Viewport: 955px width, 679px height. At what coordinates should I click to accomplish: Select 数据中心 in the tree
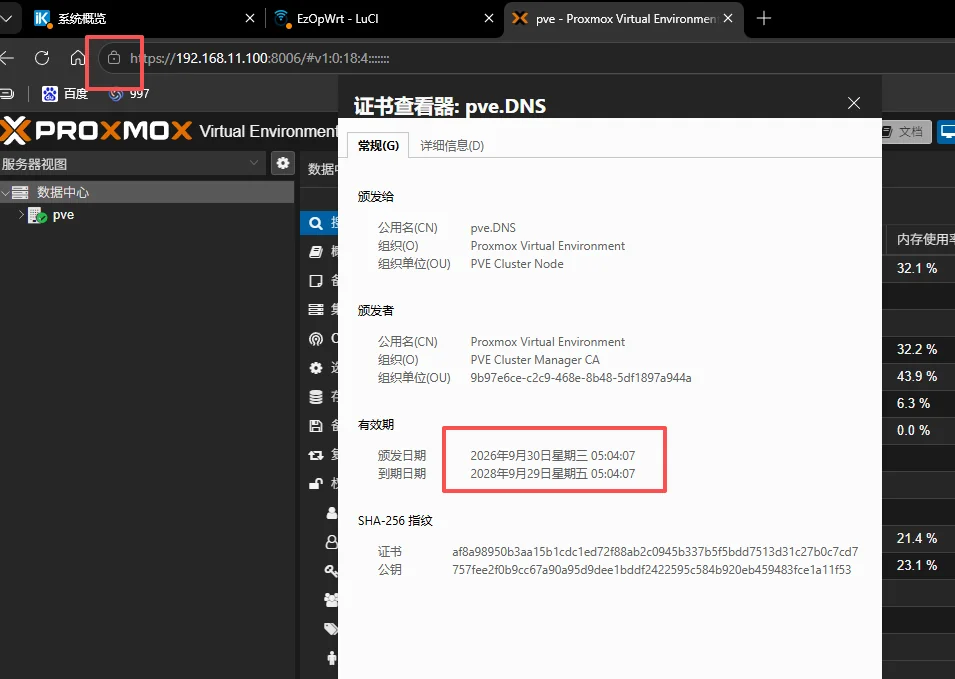63,192
